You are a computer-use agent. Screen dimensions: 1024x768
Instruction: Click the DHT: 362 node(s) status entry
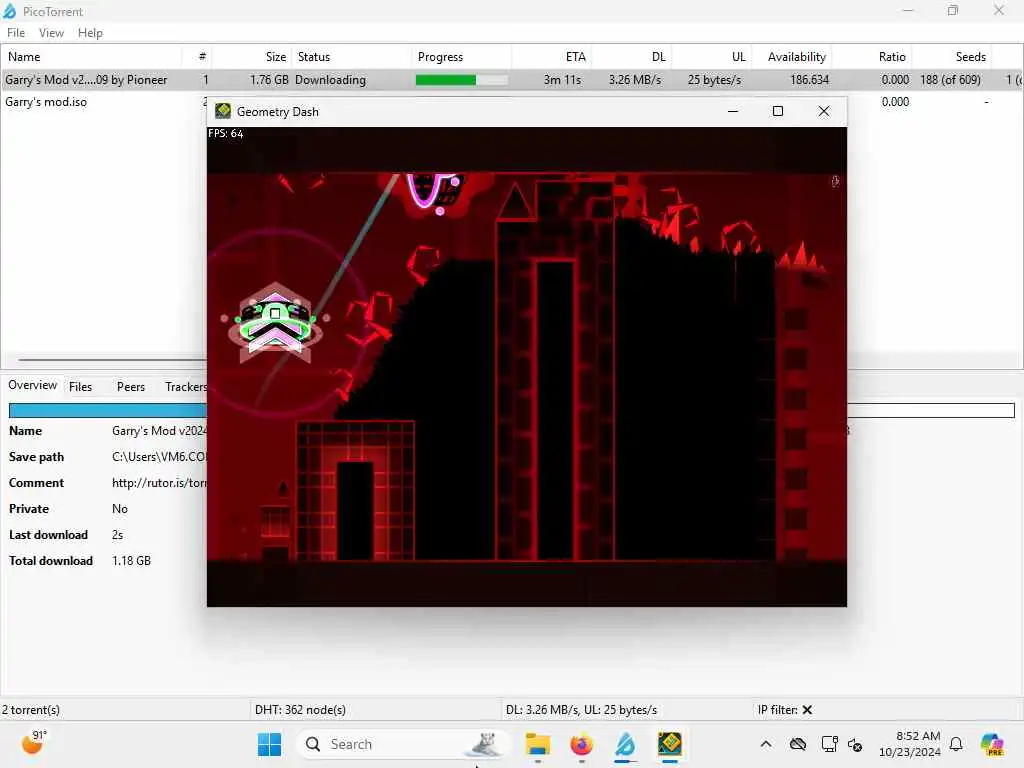(x=300, y=710)
